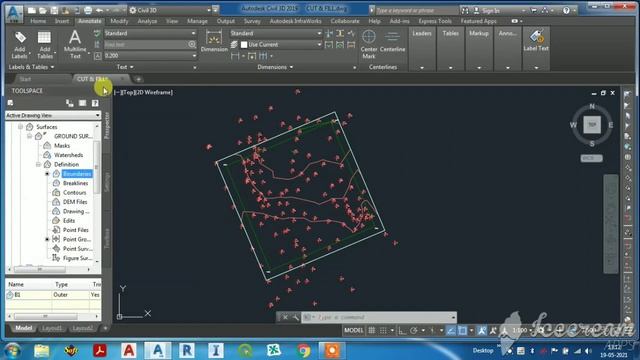This screenshot has width=640, height=360.
Task: Switch to the Layout1 tab
Action: tap(52, 328)
